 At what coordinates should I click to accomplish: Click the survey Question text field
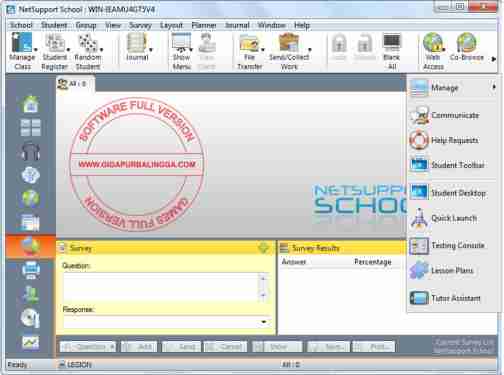[x=161, y=287]
